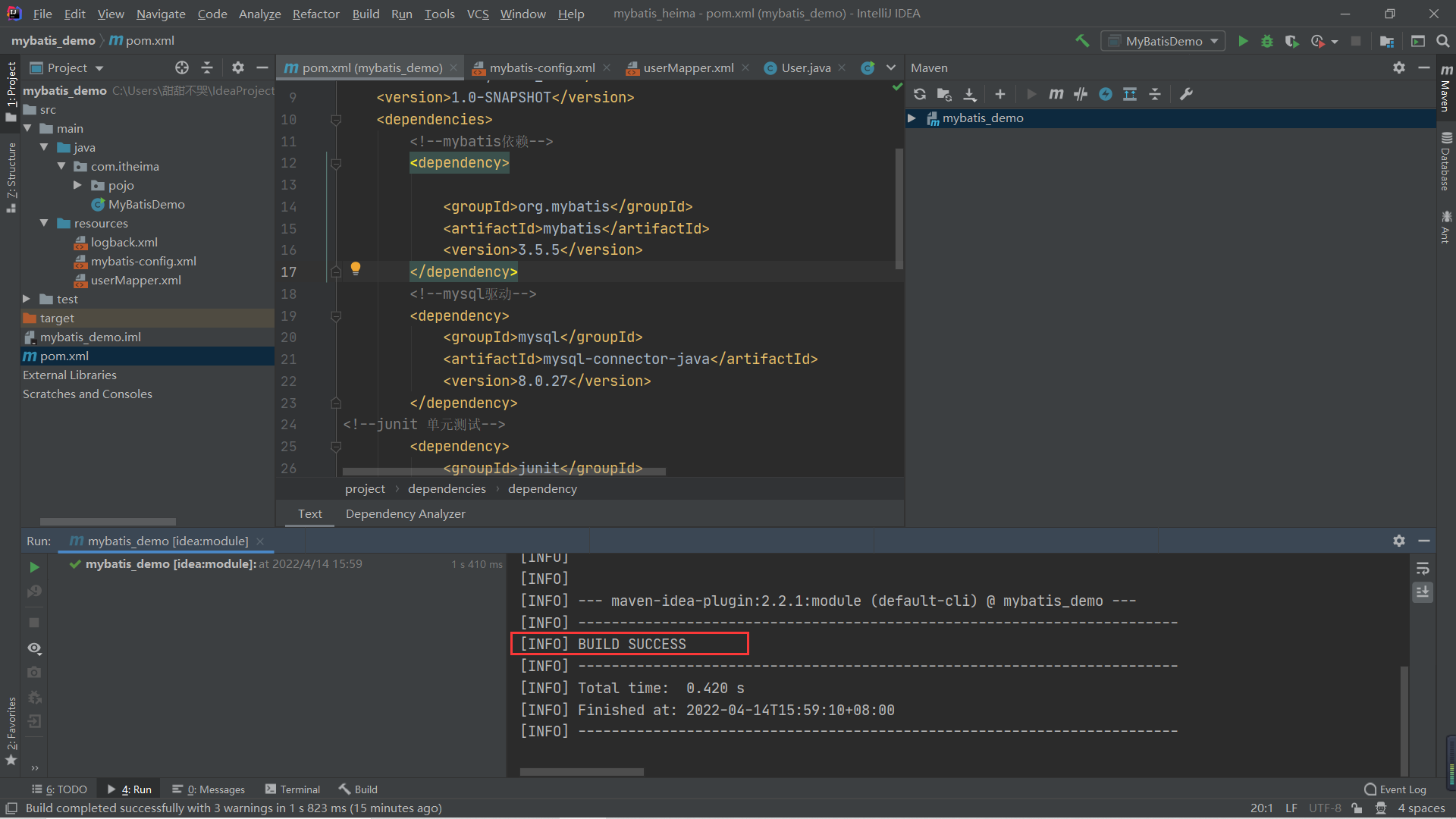Toggle Soft-Wrap in the Run console
Viewport: 1456px width, 819px height.
click(x=1423, y=568)
